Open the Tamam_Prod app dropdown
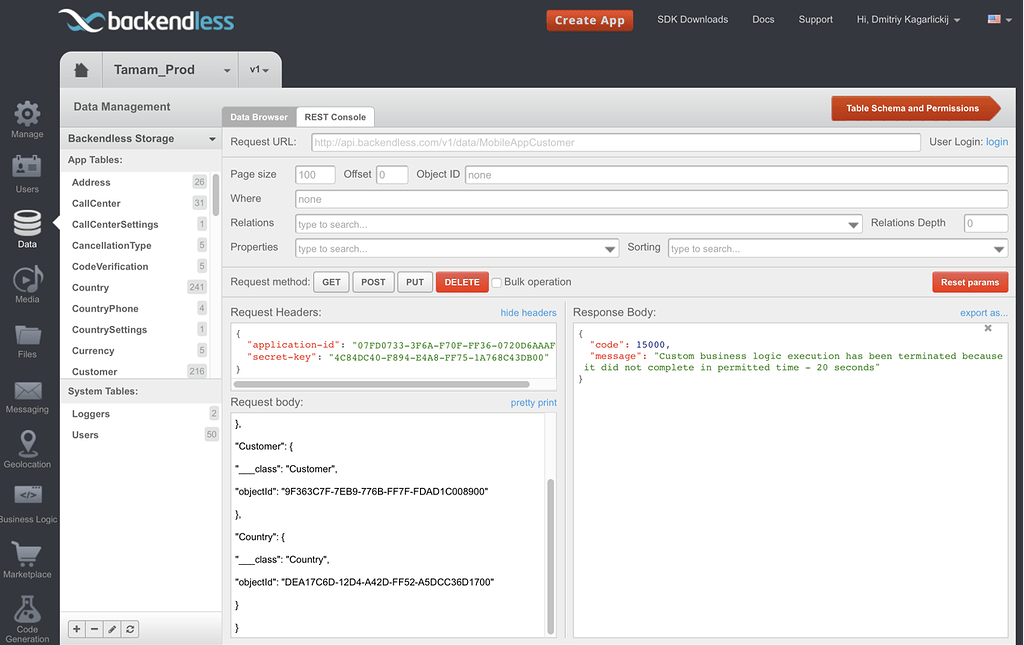Image resolution: width=1024 pixels, height=645 pixels. coord(170,69)
